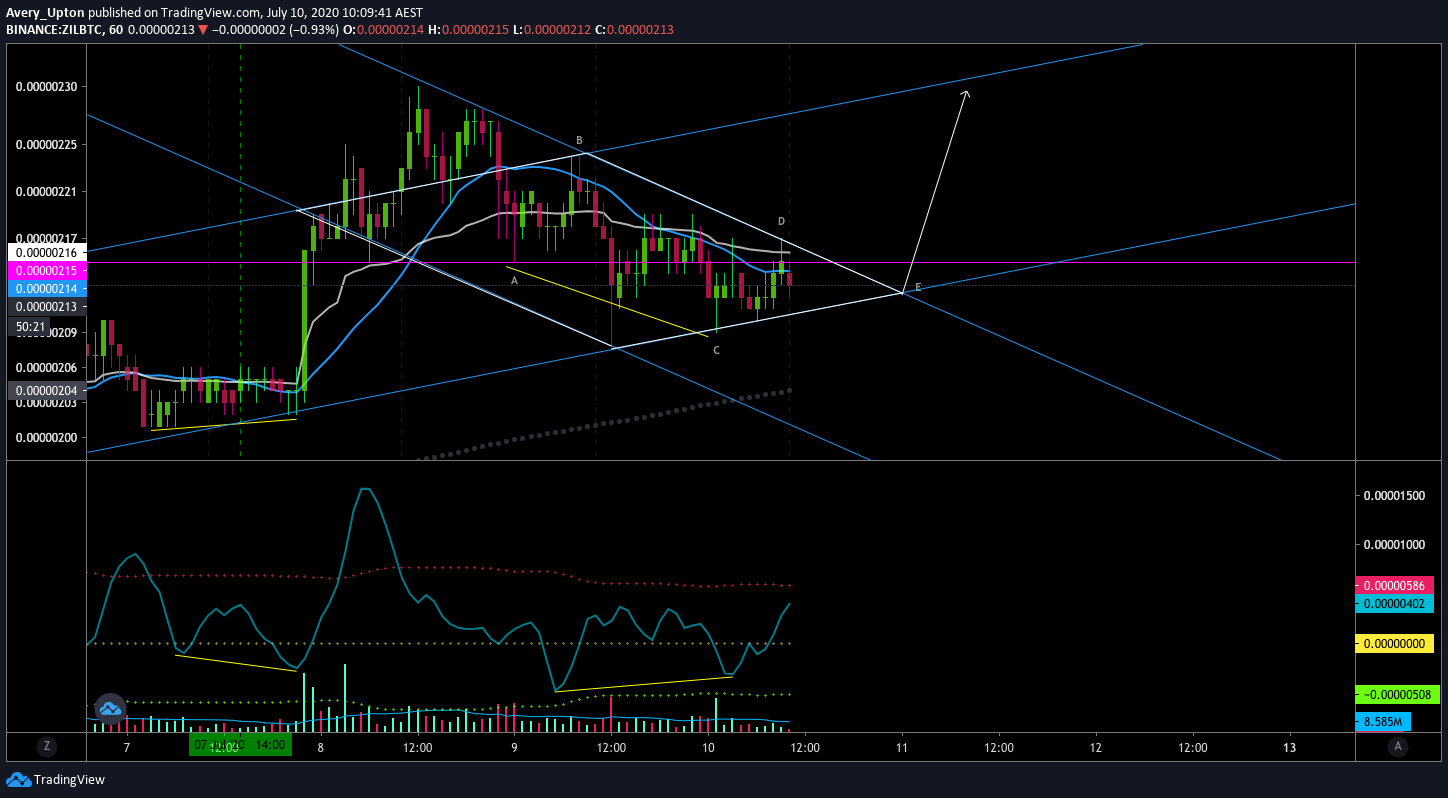
Task: Click the cloud icon in the indicator pane
Action: pyautogui.click(x=109, y=709)
